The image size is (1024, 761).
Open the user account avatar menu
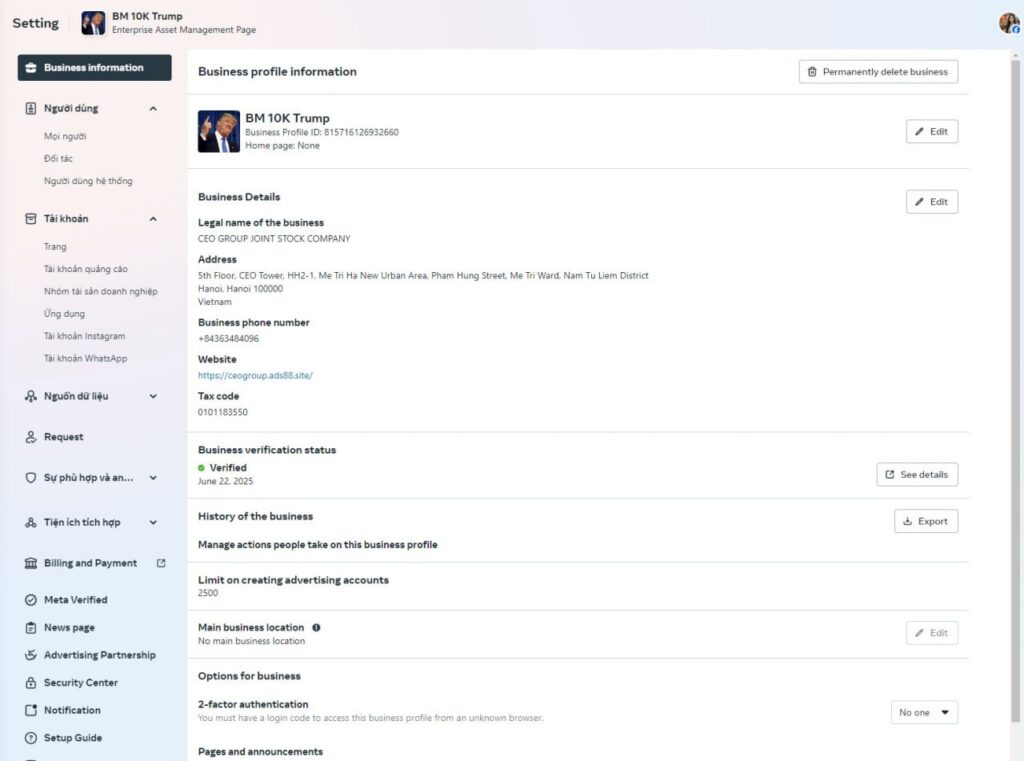click(x=1009, y=23)
